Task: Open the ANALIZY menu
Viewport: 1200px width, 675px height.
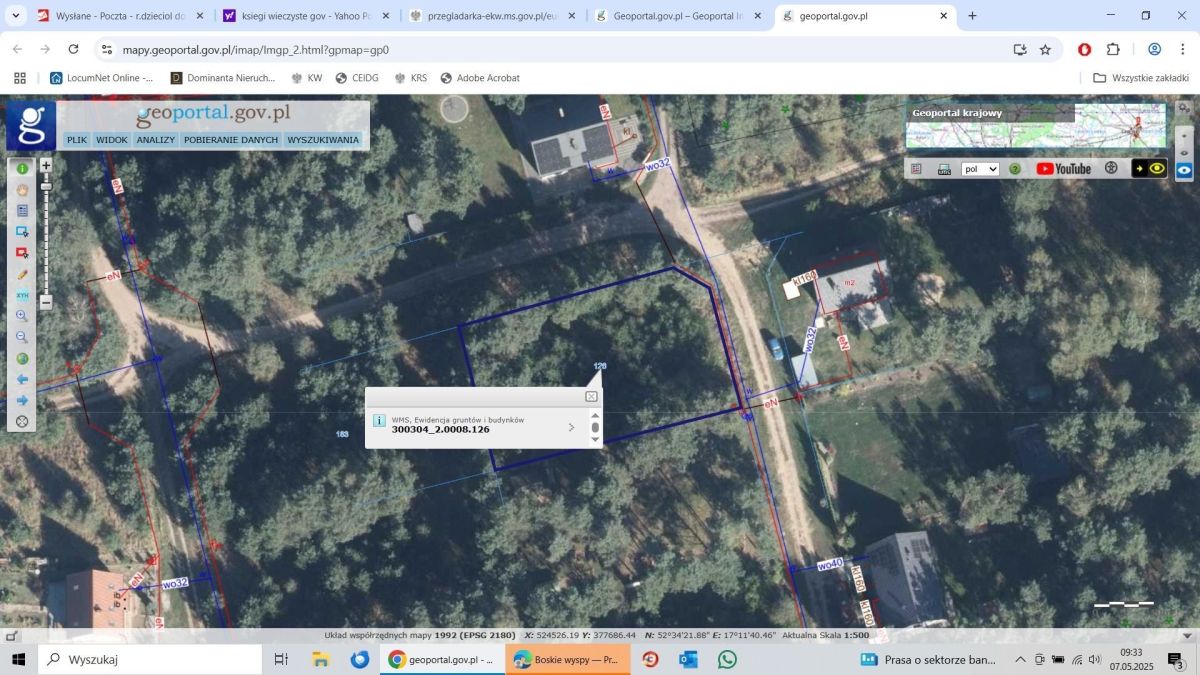Action: (156, 140)
